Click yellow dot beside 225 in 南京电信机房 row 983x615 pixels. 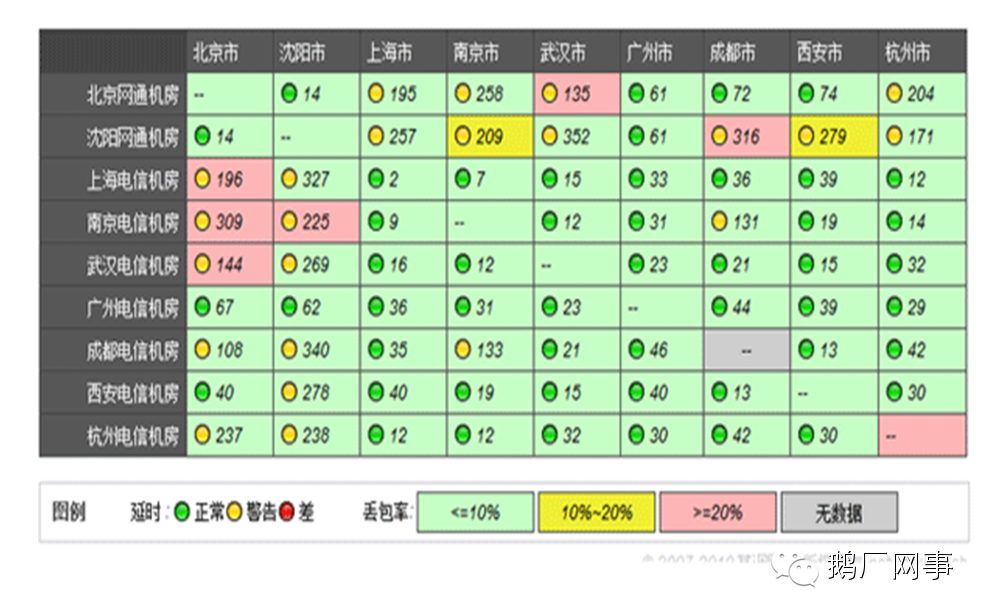(x=288, y=221)
